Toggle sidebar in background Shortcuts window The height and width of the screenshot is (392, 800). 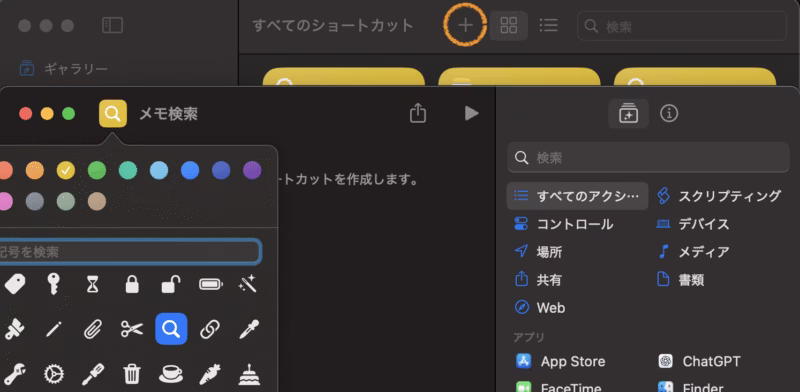click(x=112, y=26)
